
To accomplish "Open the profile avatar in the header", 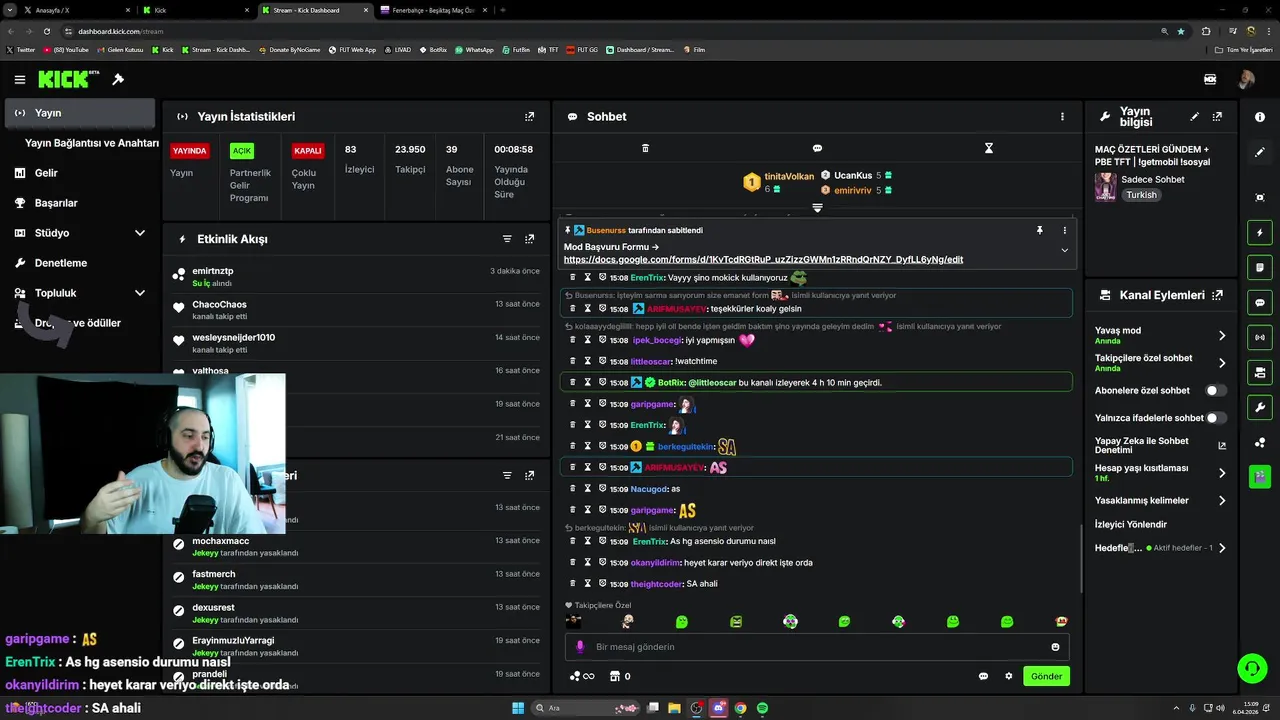I will coord(1246,79).
